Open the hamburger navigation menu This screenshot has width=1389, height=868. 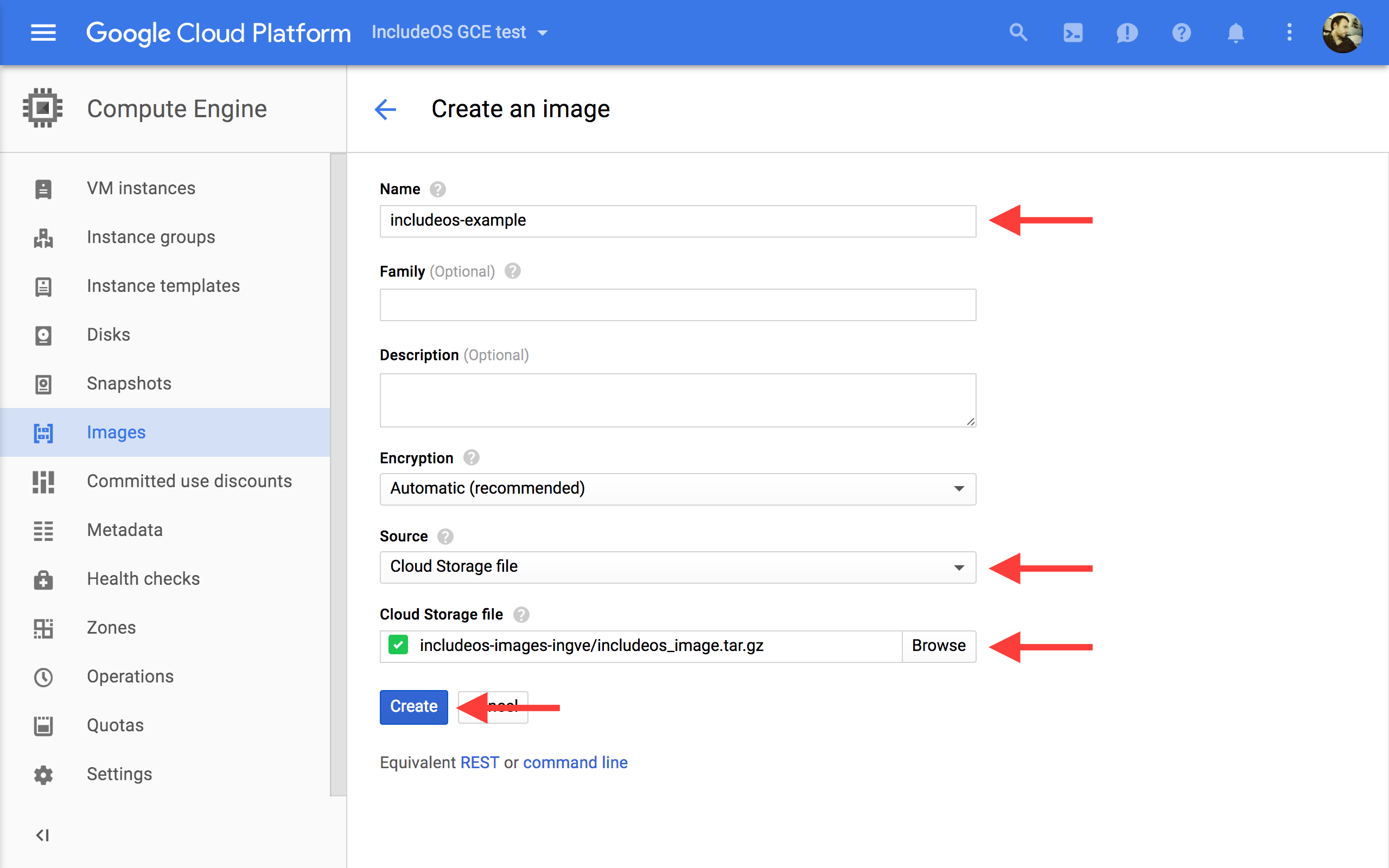click(x=43, y=33)
